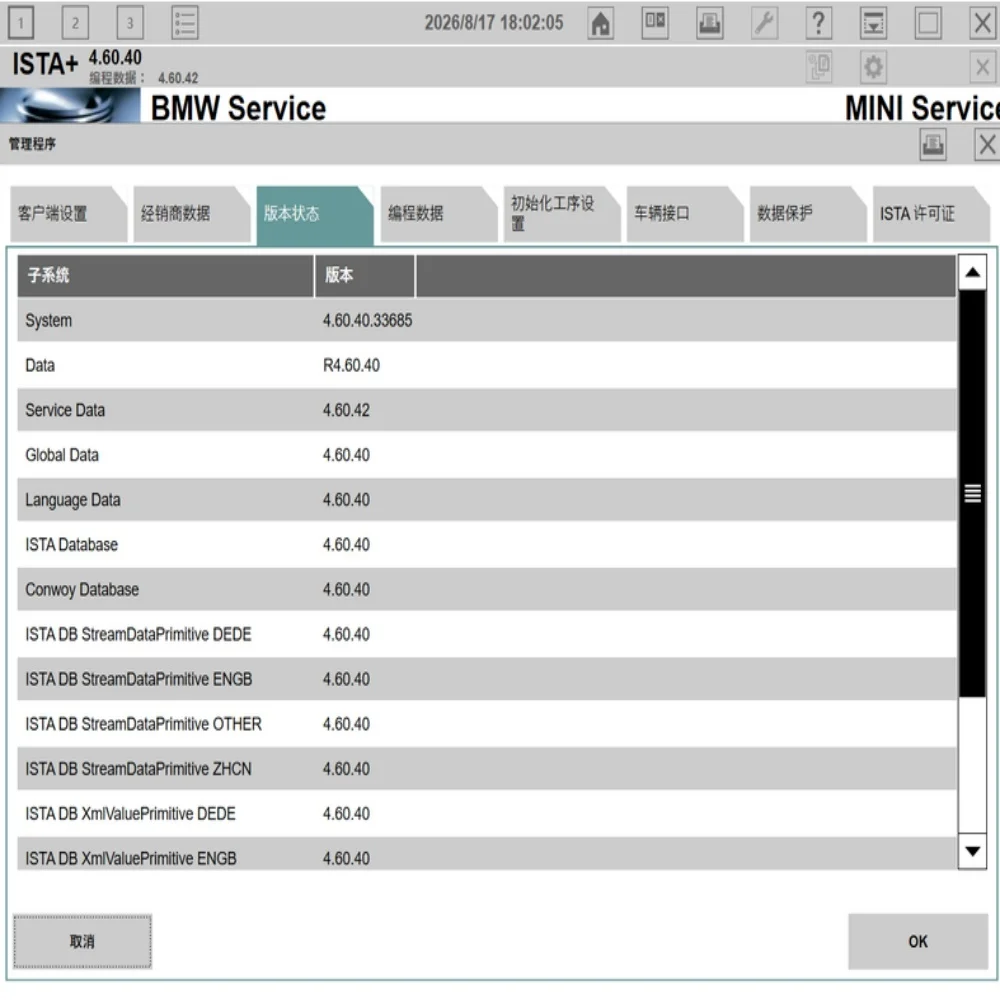The height and width of the screenshot is (1000, 1000).
Task: Select the ISTA Database row
Action: [x=487, y=545]
